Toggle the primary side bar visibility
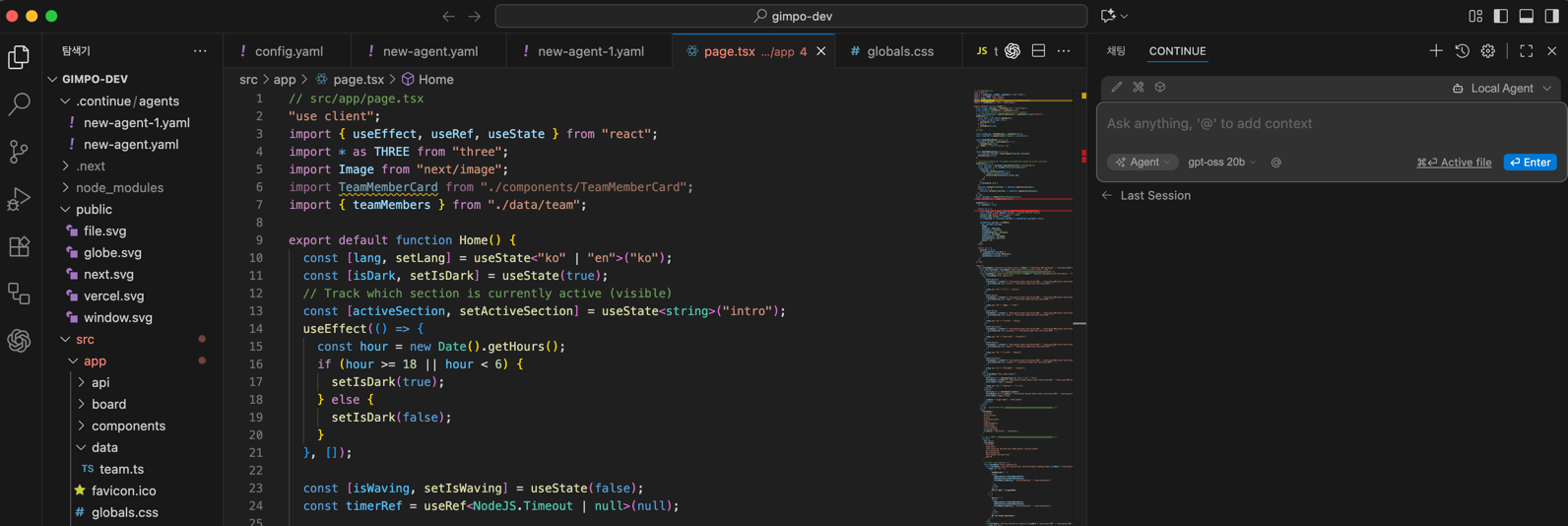The width and height of the screenshot is (1568, 526). click(1501, 16)
